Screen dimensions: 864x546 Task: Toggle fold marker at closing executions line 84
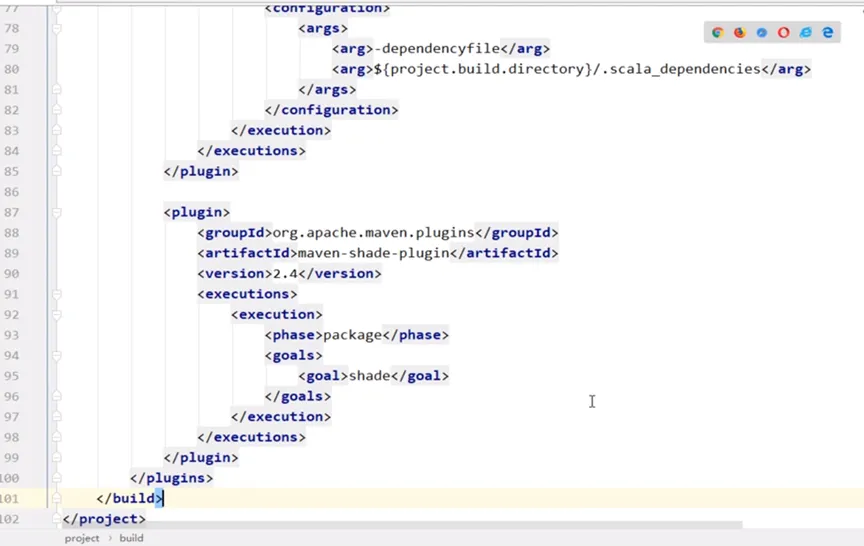coord(57,150)
